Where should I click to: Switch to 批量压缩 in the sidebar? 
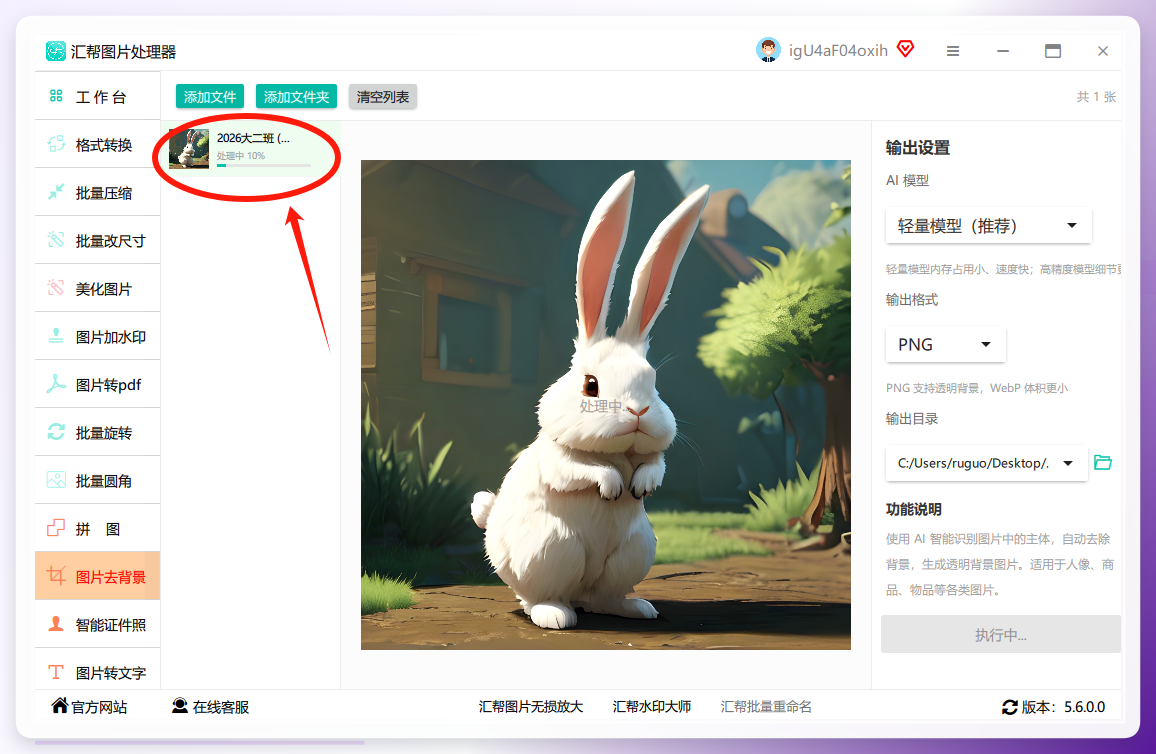pos(97,193)
